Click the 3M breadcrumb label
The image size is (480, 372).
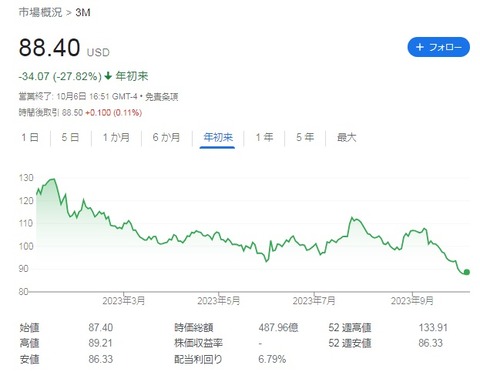coord(83,13)
